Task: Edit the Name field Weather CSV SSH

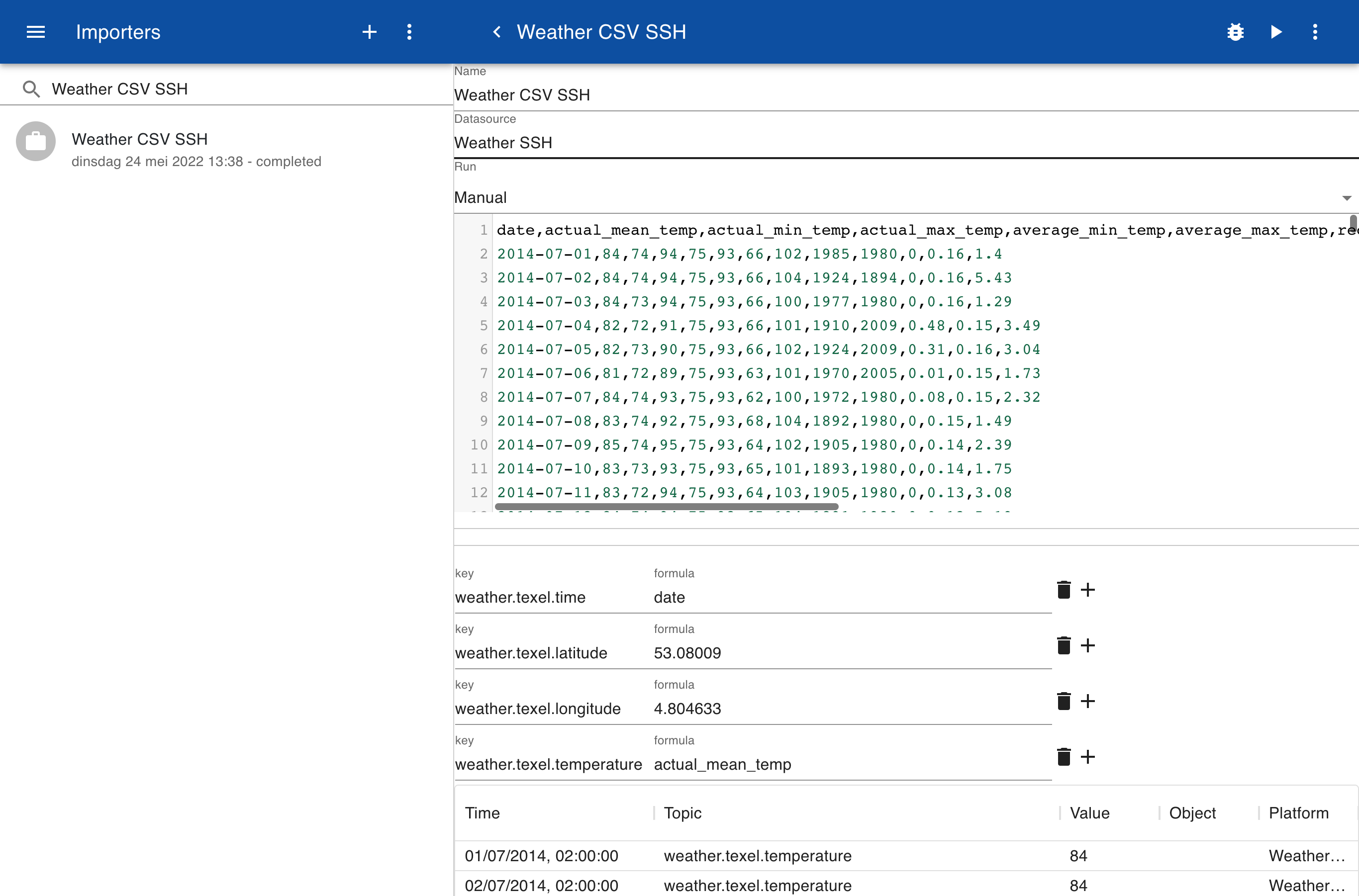Action: 906,95
